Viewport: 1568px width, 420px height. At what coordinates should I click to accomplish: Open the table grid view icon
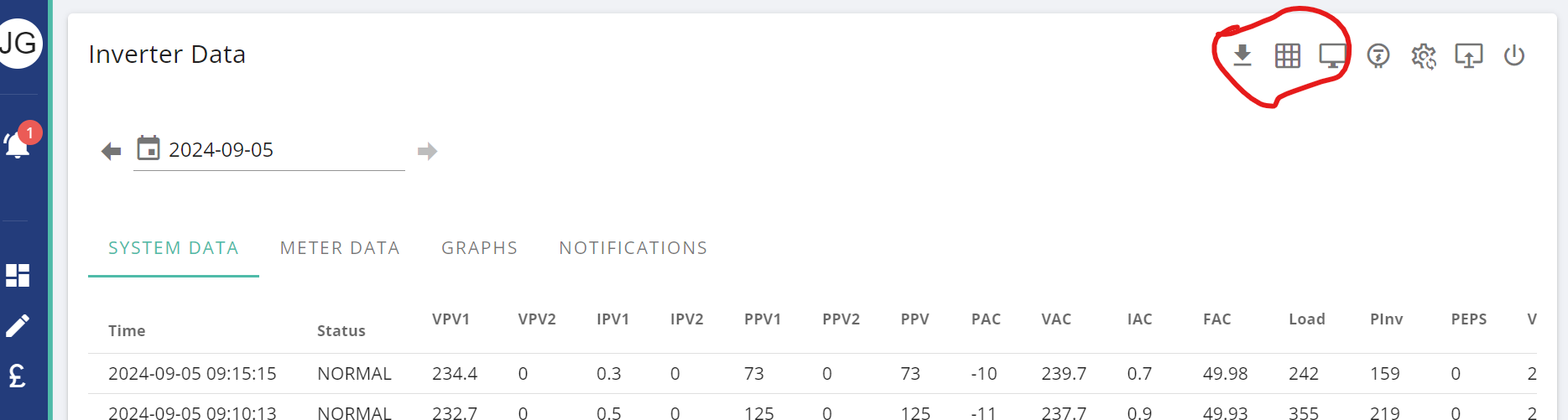tap(1287, 56)
